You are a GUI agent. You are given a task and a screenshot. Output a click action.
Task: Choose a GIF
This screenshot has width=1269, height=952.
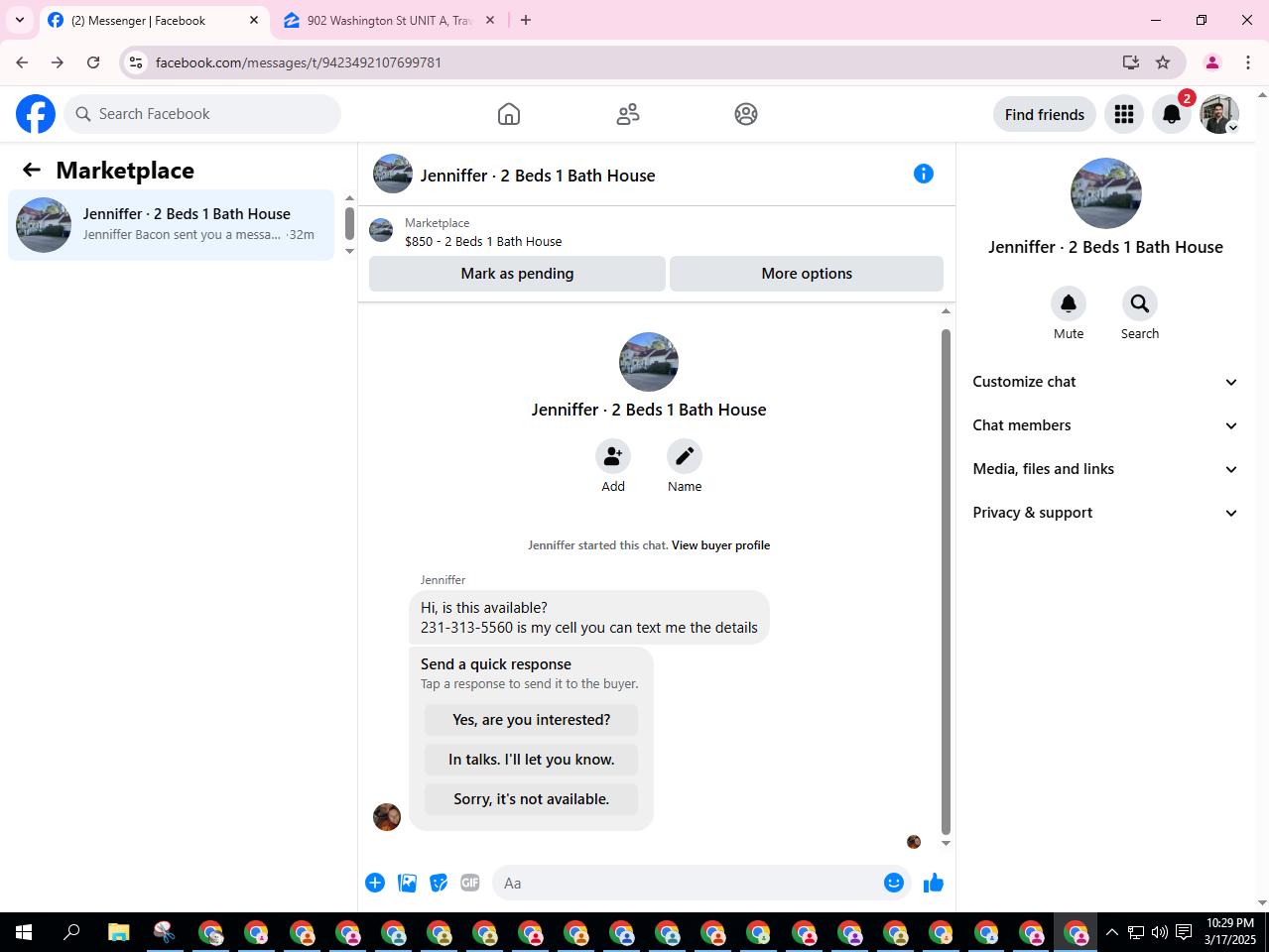coord(470,883)
